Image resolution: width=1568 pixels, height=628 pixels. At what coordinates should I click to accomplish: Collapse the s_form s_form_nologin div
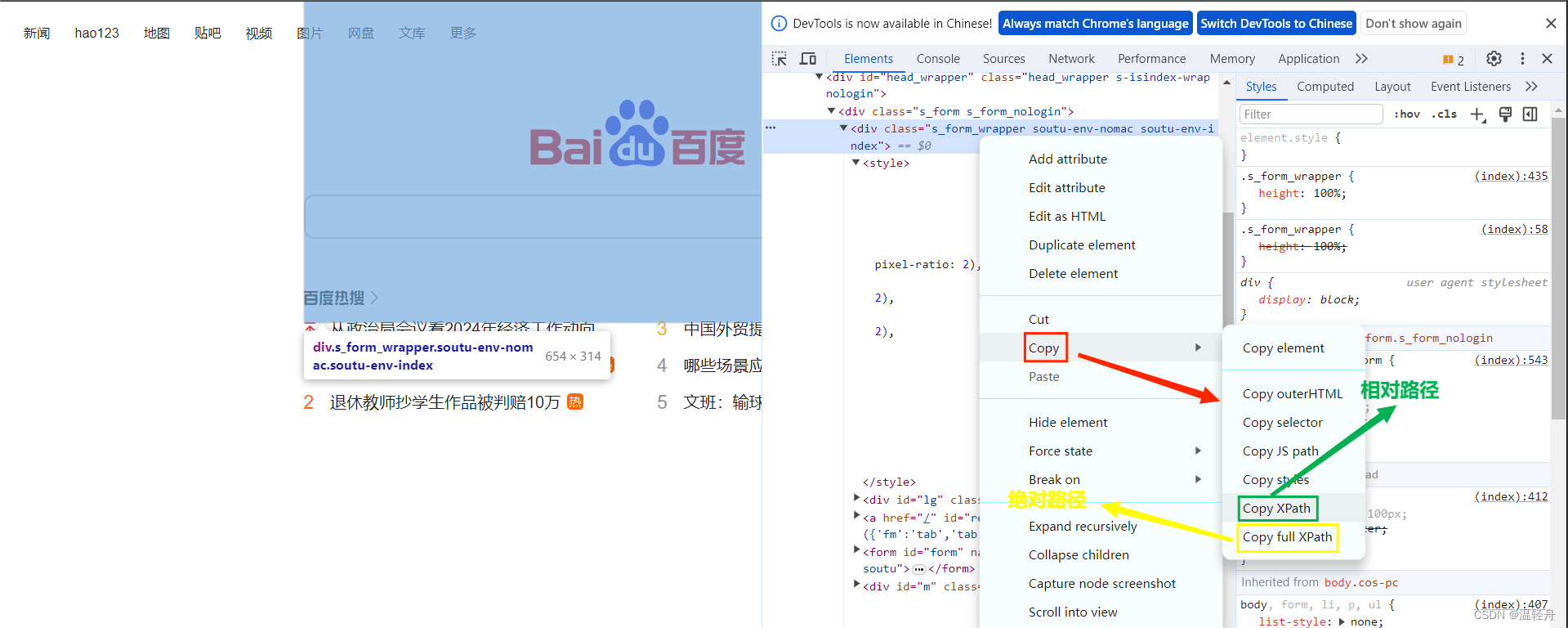pyautogui.click(x=831, y=111)
